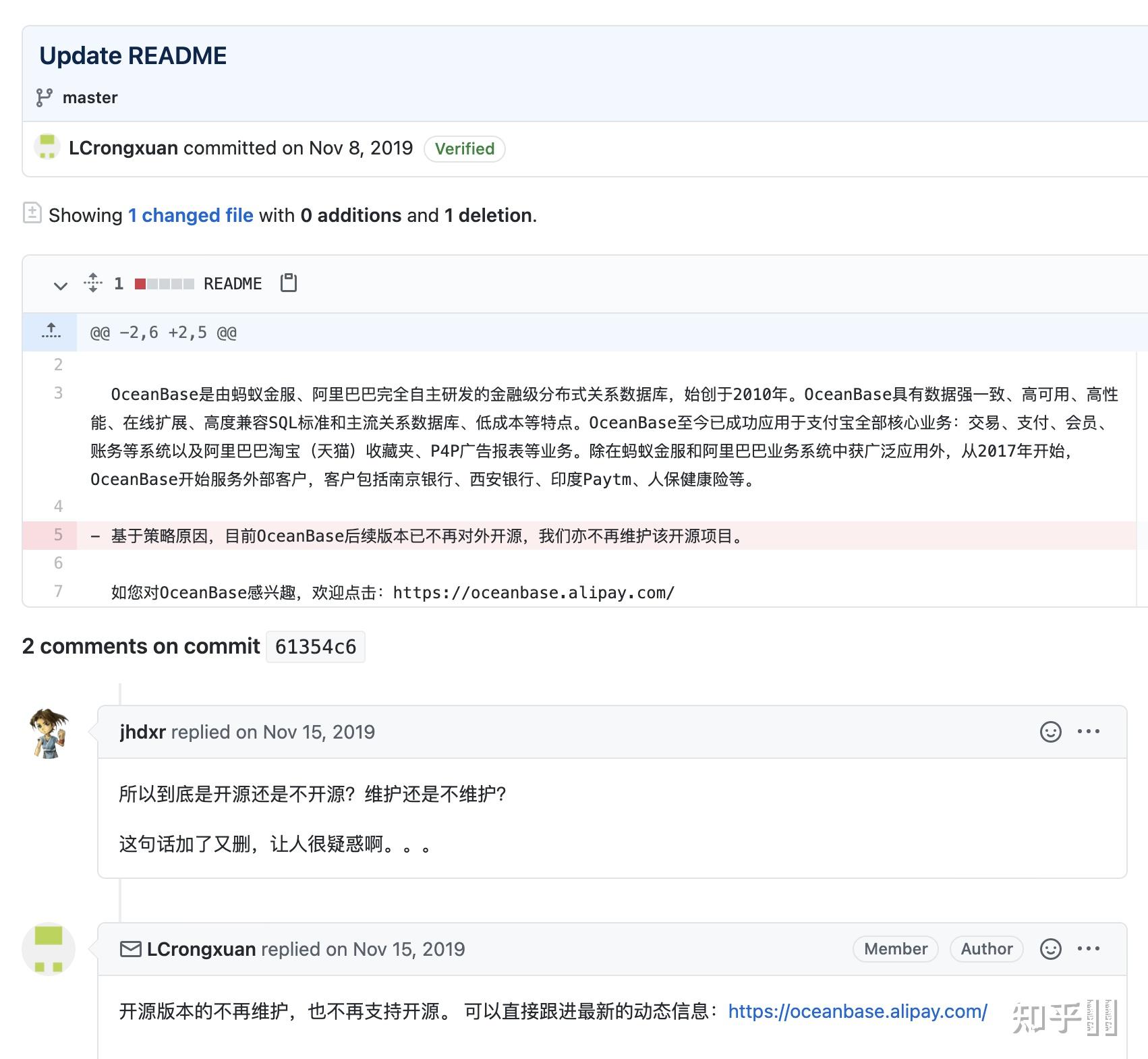
Task: Add emoji reaction to jhdxr's comment
Action: 1050,732
